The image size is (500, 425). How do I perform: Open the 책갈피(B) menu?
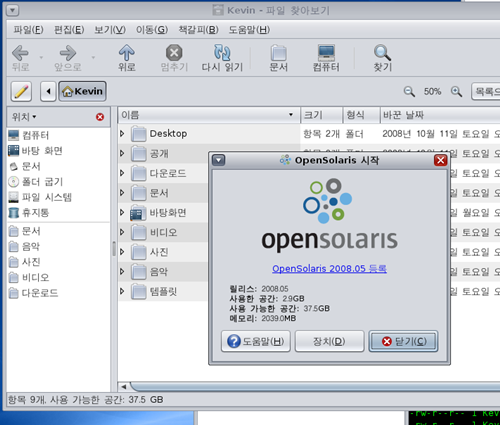[x=198, y=30]
